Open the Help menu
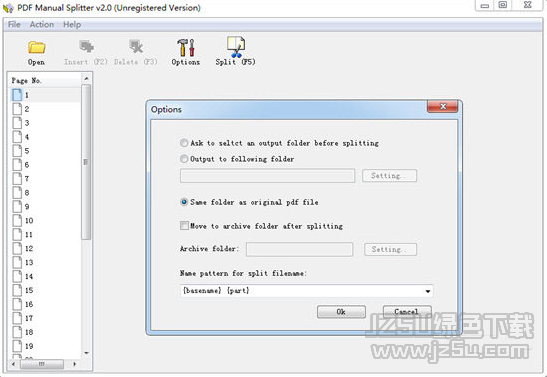Viewport: 547px width, 377px height. point(72,24)
